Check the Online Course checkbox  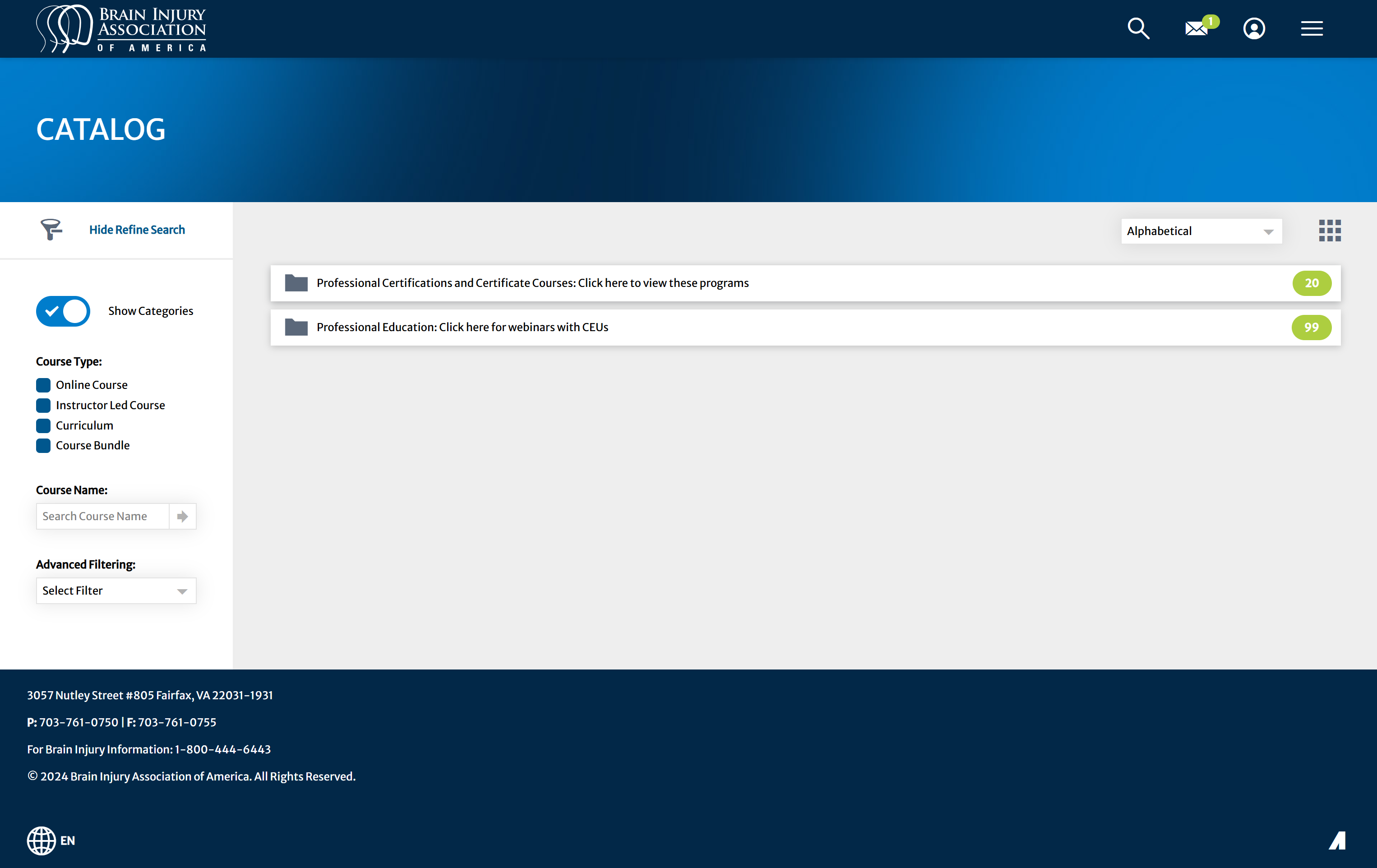pos(43,385)
